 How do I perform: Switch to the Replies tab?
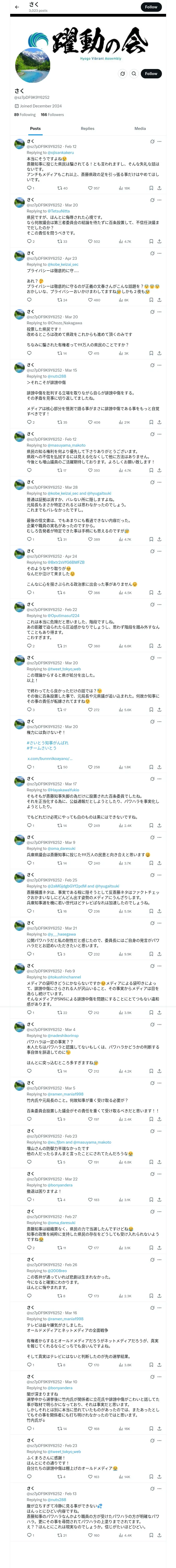tap(87, 128)
